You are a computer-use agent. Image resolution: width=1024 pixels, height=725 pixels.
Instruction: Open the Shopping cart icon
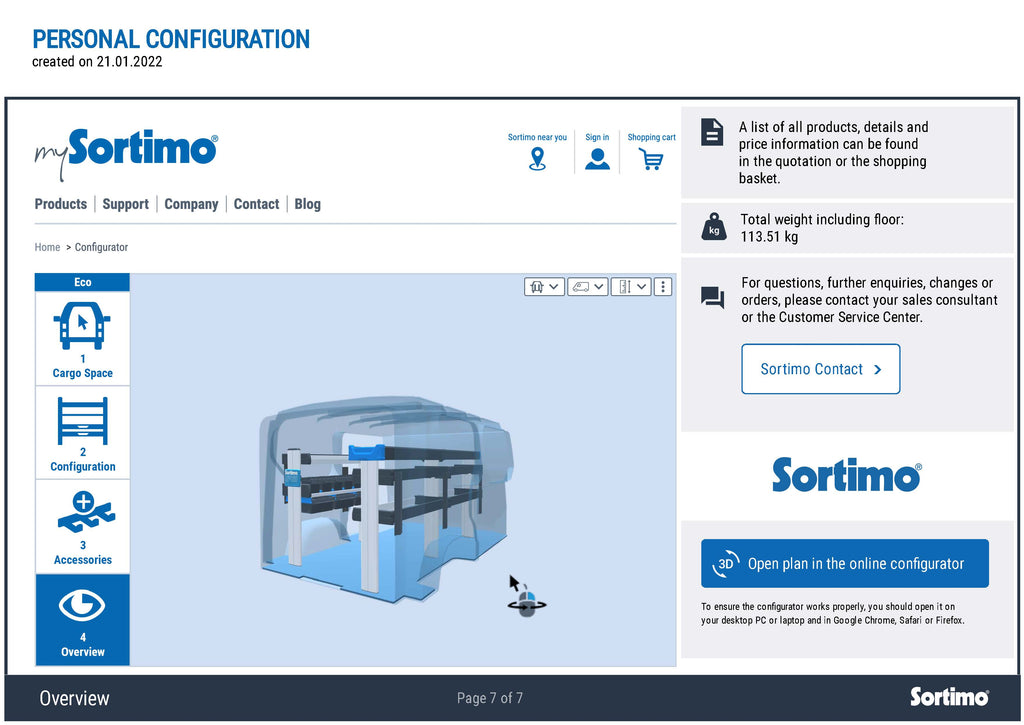651,159
